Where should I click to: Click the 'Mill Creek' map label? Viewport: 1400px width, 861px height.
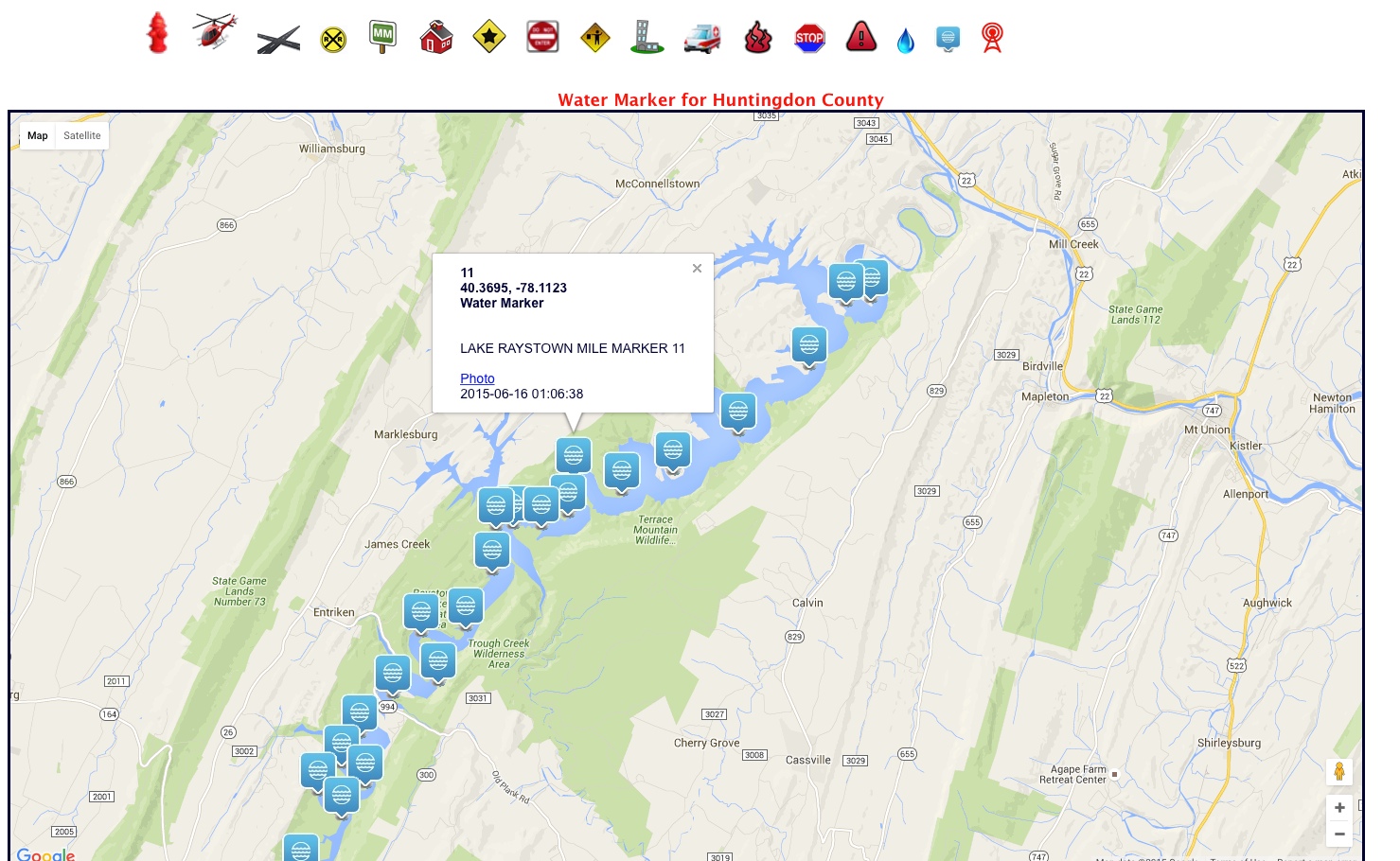pos(1073,244)
